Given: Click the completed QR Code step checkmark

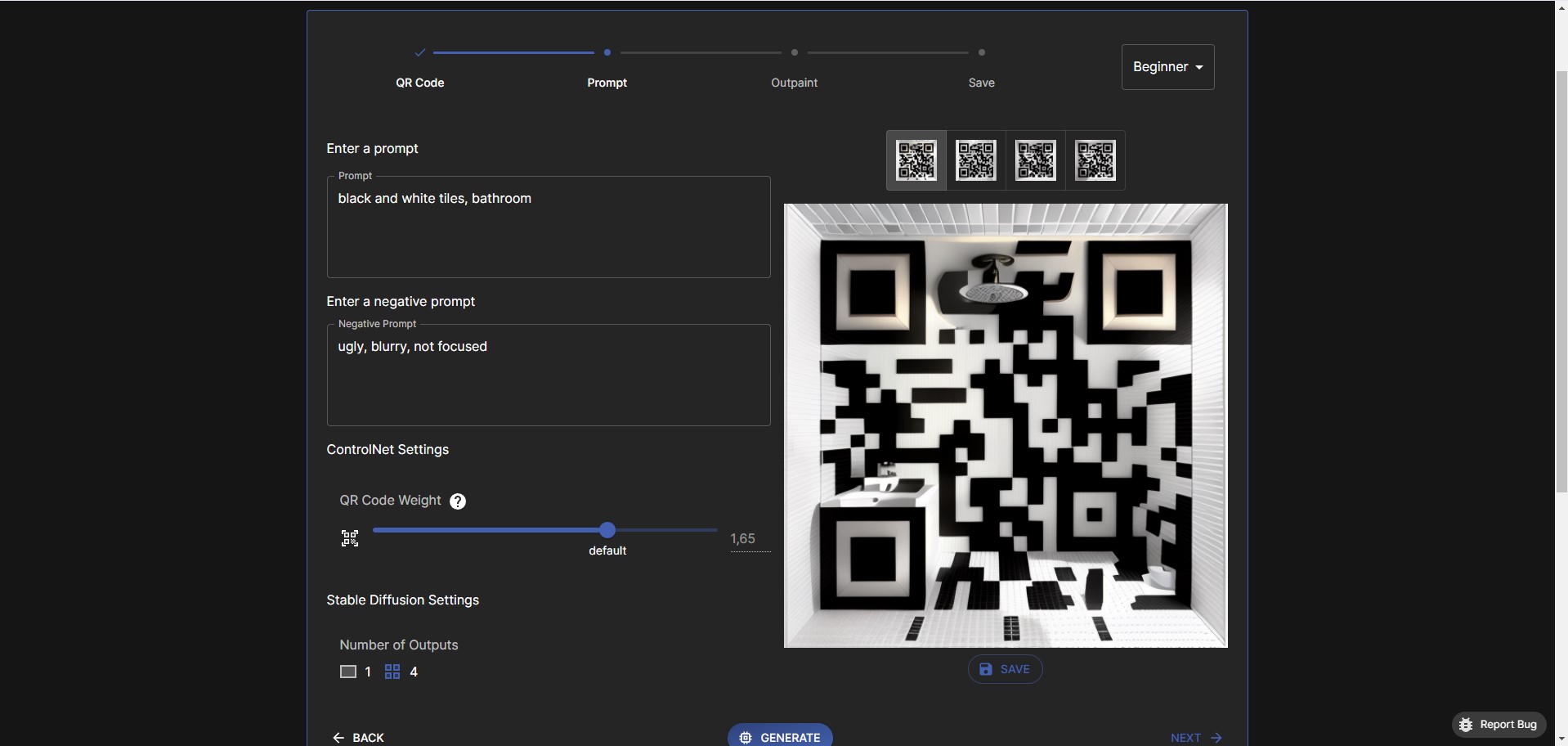Looking at the screenshot, I should click(419, 52).
